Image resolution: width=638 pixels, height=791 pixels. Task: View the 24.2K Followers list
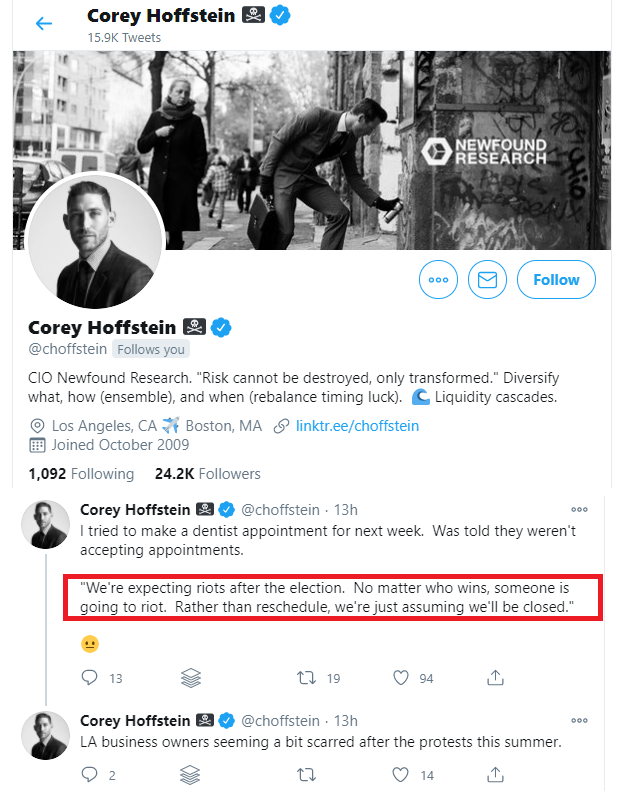pyautogui.click(x=208, y=474)
